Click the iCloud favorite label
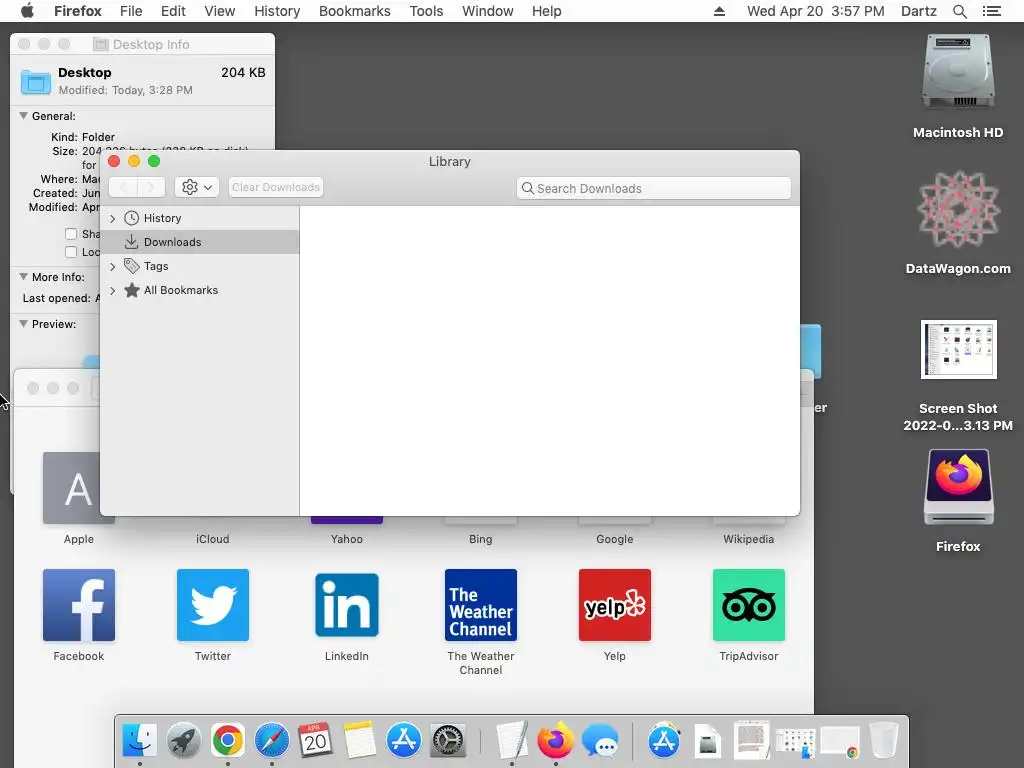The width and height of the screenshot is (1024, 768). pyautogui.click(x=213, y=539)
